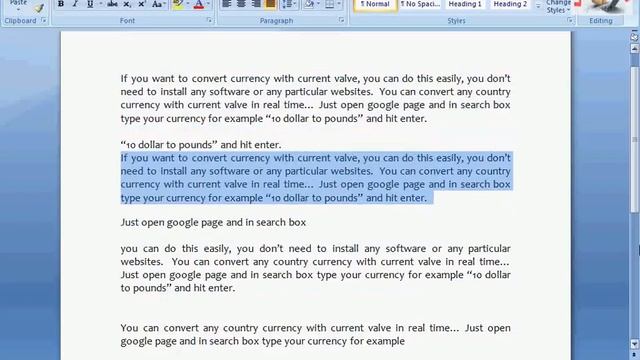
Task: Apply the Borders button
Action: tap(329, 4)
